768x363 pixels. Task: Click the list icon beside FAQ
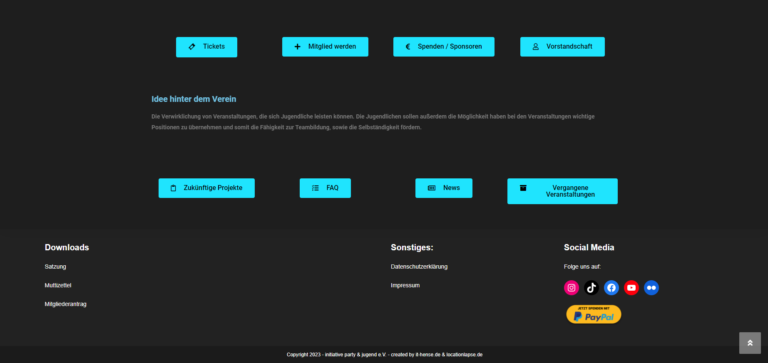[315, 188]
